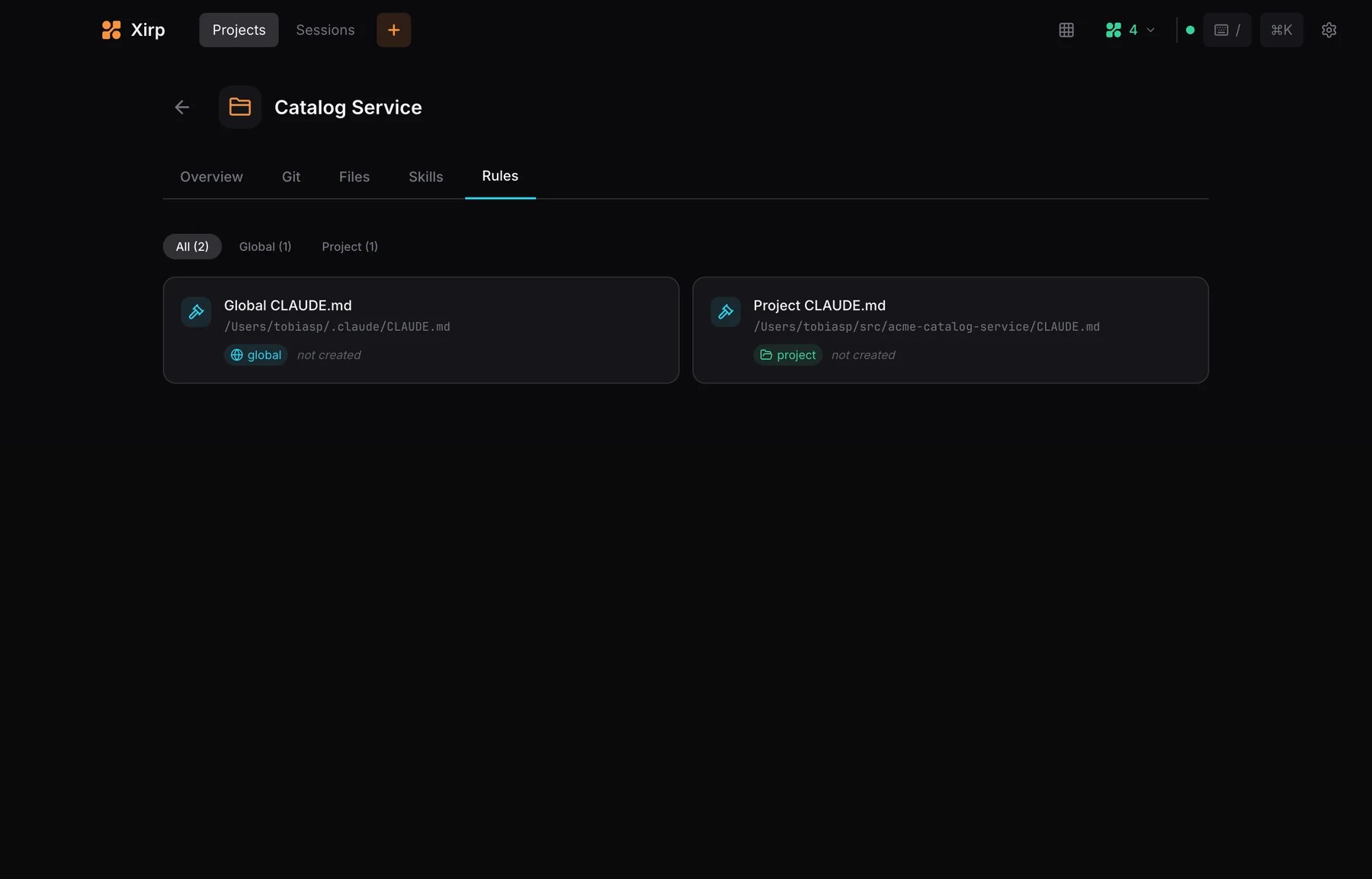Open the grid view icon

click(x=1066, y=30)
